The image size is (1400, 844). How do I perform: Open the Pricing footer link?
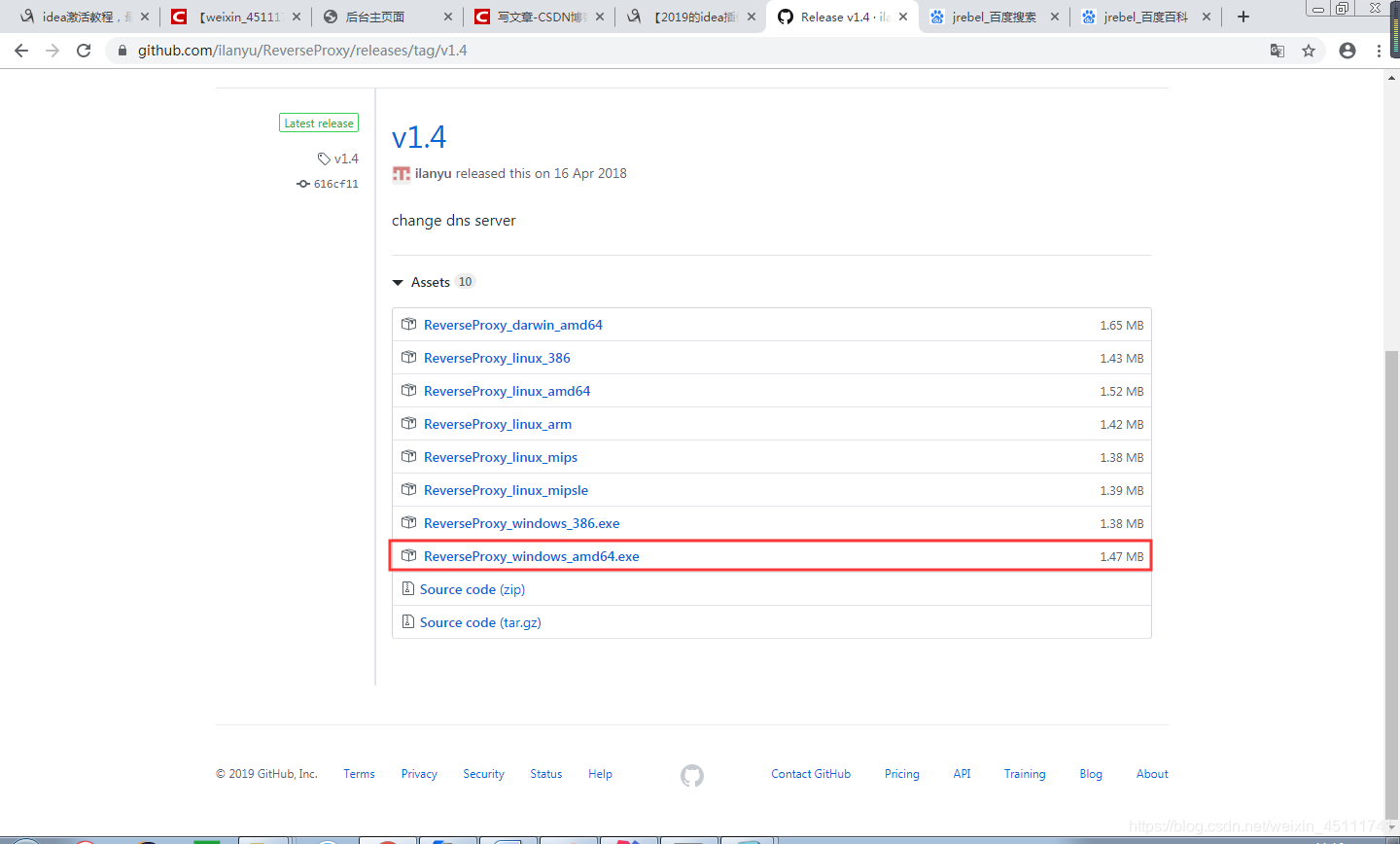[901, 774]
